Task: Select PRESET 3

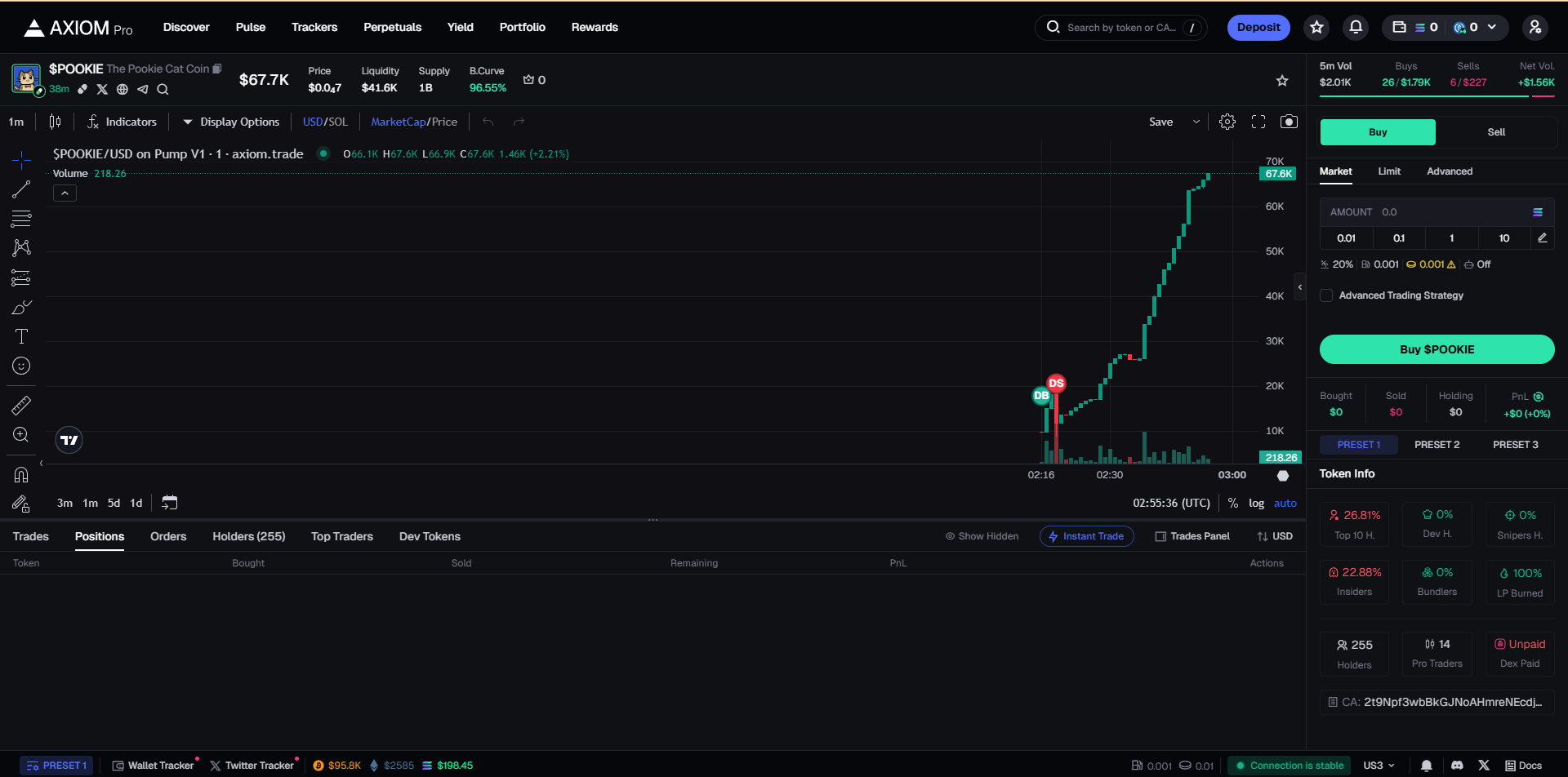Action: coord(1516,445)
